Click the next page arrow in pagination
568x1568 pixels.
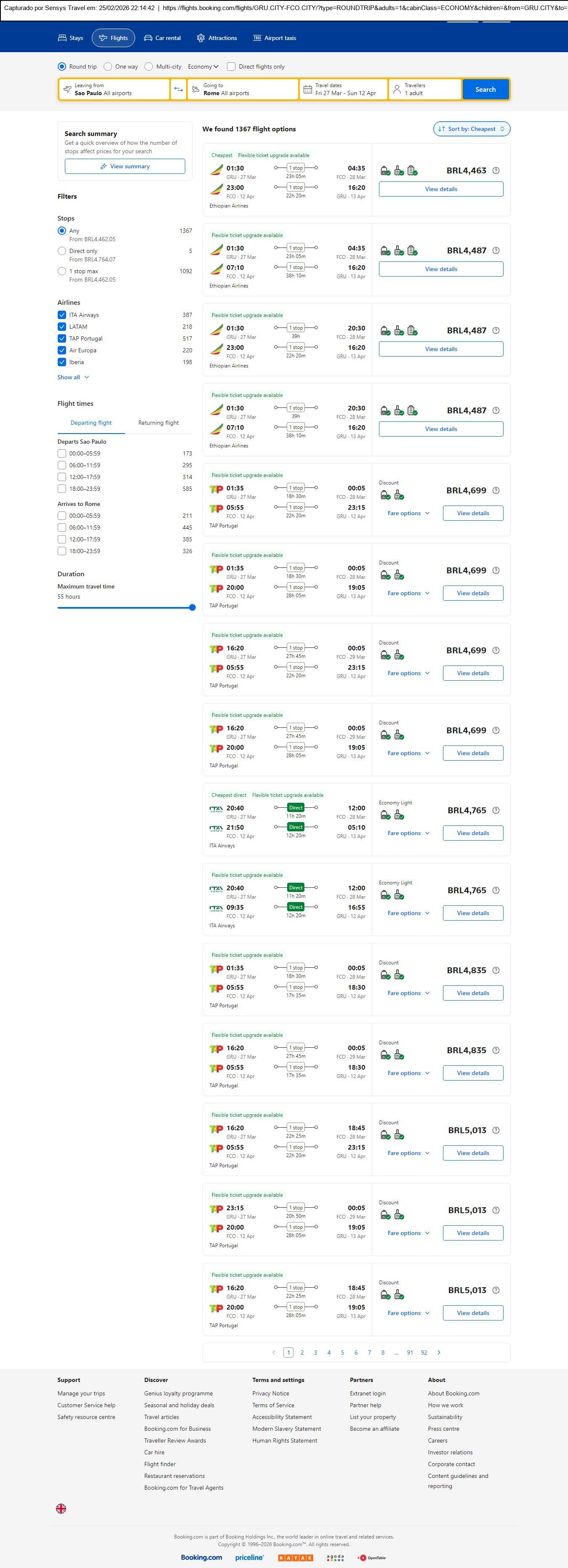tap(439, 1352)
